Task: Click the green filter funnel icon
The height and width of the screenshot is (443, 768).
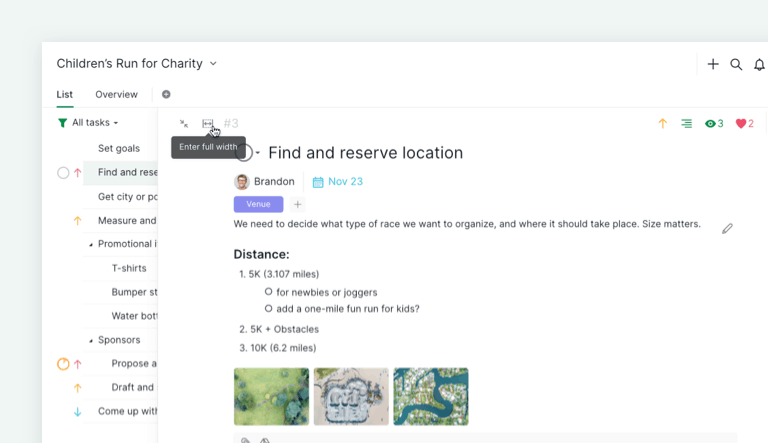Action: click(62, 123)
